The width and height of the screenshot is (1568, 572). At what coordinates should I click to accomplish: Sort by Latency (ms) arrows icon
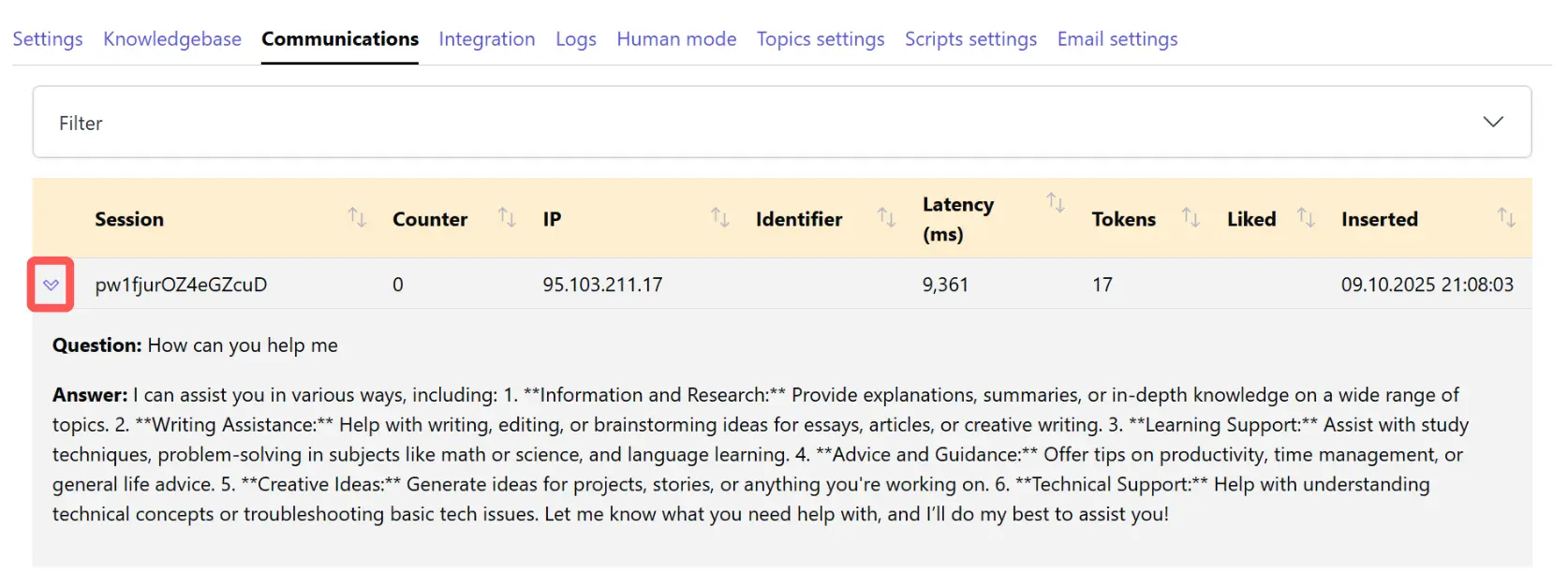1056,203
